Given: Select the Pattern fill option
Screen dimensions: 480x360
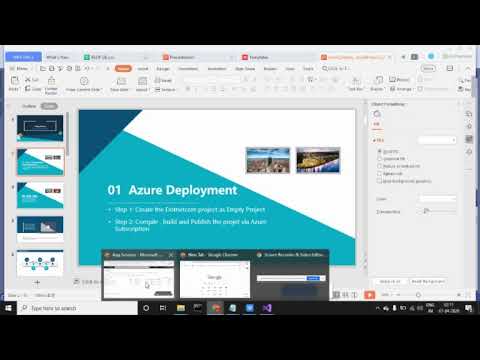Looking at the screenshot, I should click(x=379, y=173).
